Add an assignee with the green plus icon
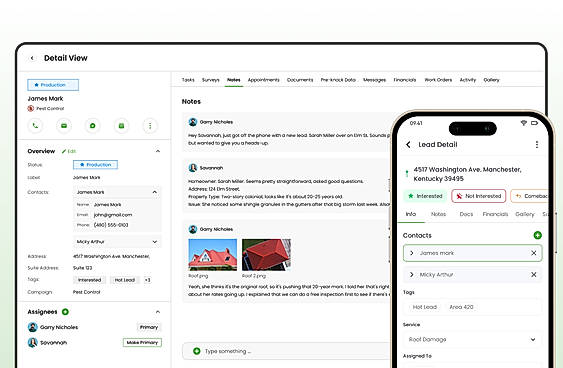 pyautogui.click(x=65, y=312)
